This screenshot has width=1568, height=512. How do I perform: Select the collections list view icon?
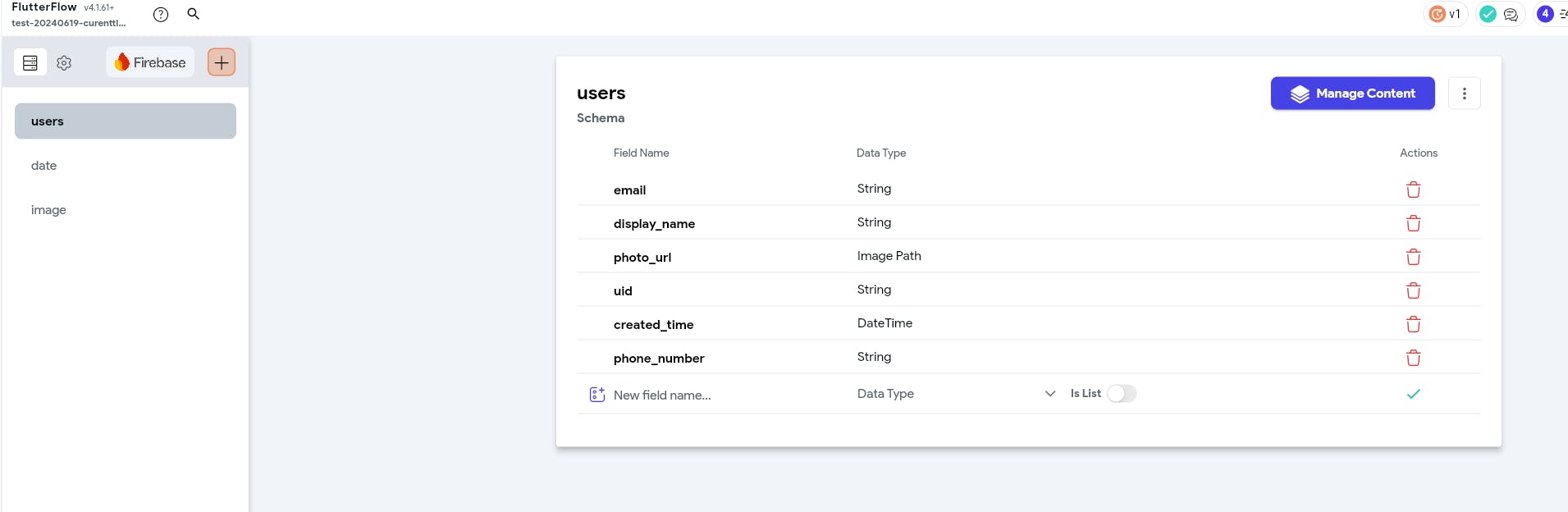[x=30, y=62]
